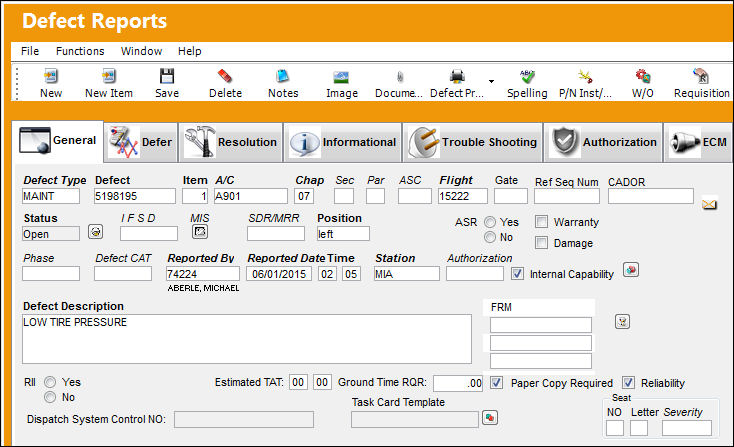Click the Requisition toolbar icon
734x447 pixels.
coord(701,76)
